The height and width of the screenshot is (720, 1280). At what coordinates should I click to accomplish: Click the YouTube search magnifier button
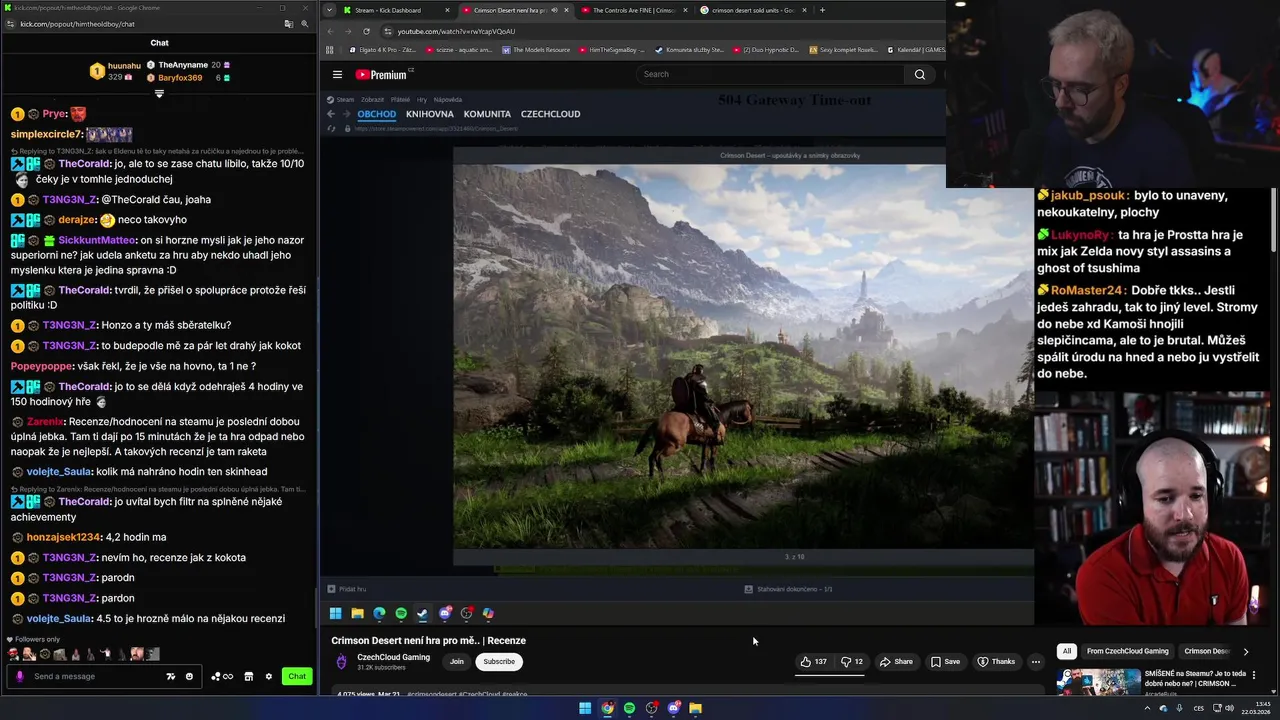pos(919,74)
